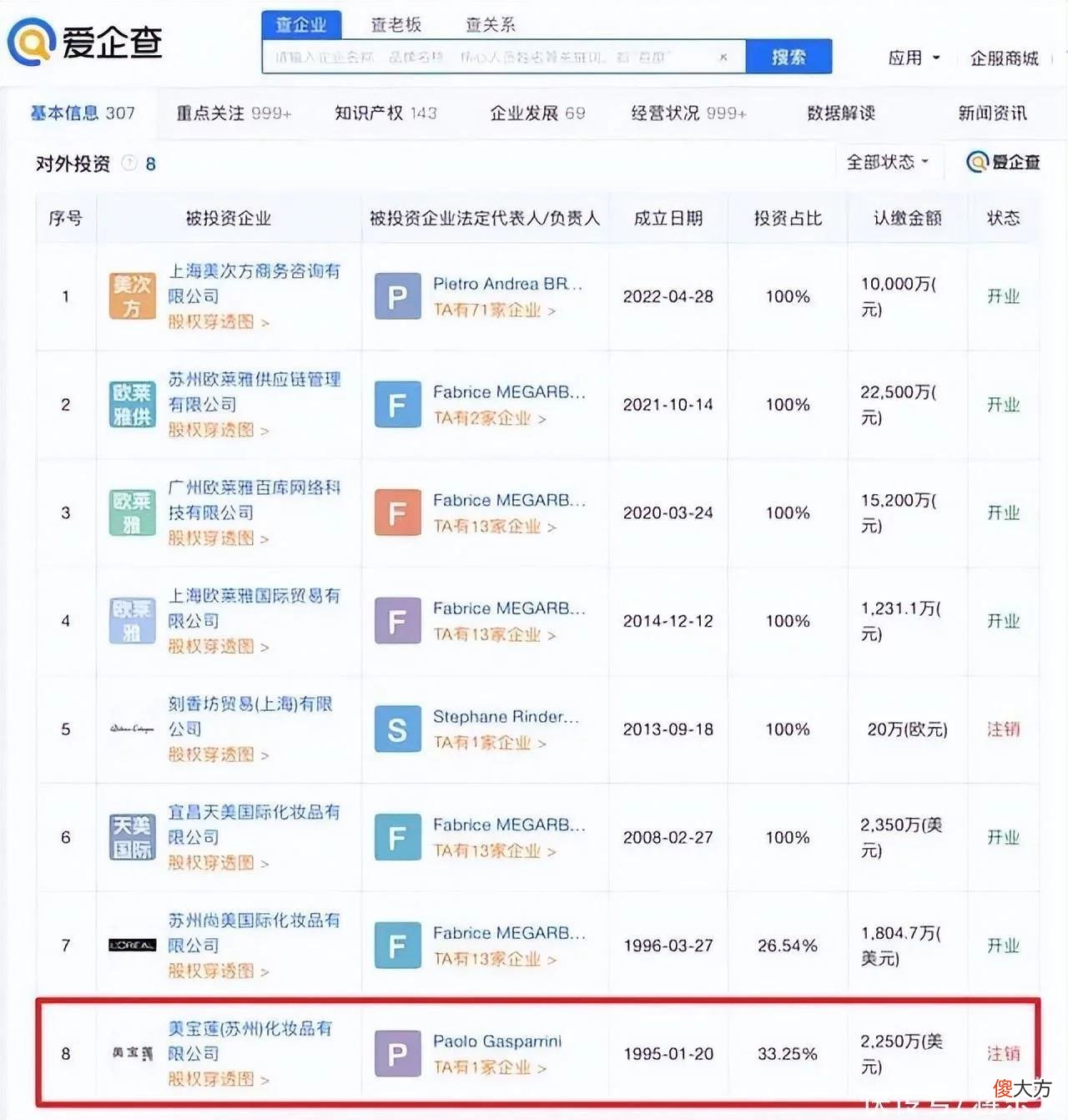
Task: Click the blue 搜索 search button
Action: coord(788,57)
